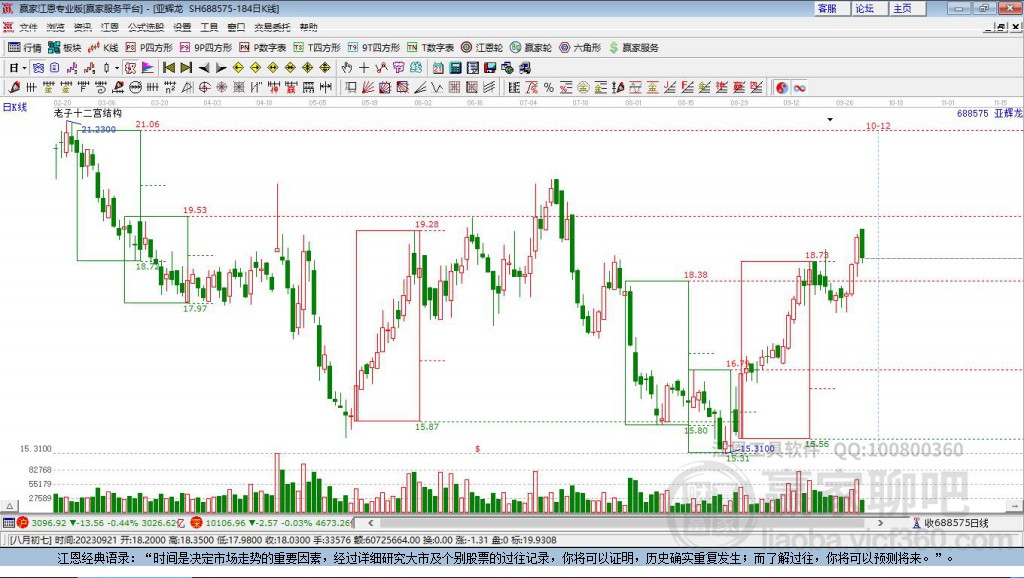
Task: Open the 江恩 menu
Action: (110, 27)
